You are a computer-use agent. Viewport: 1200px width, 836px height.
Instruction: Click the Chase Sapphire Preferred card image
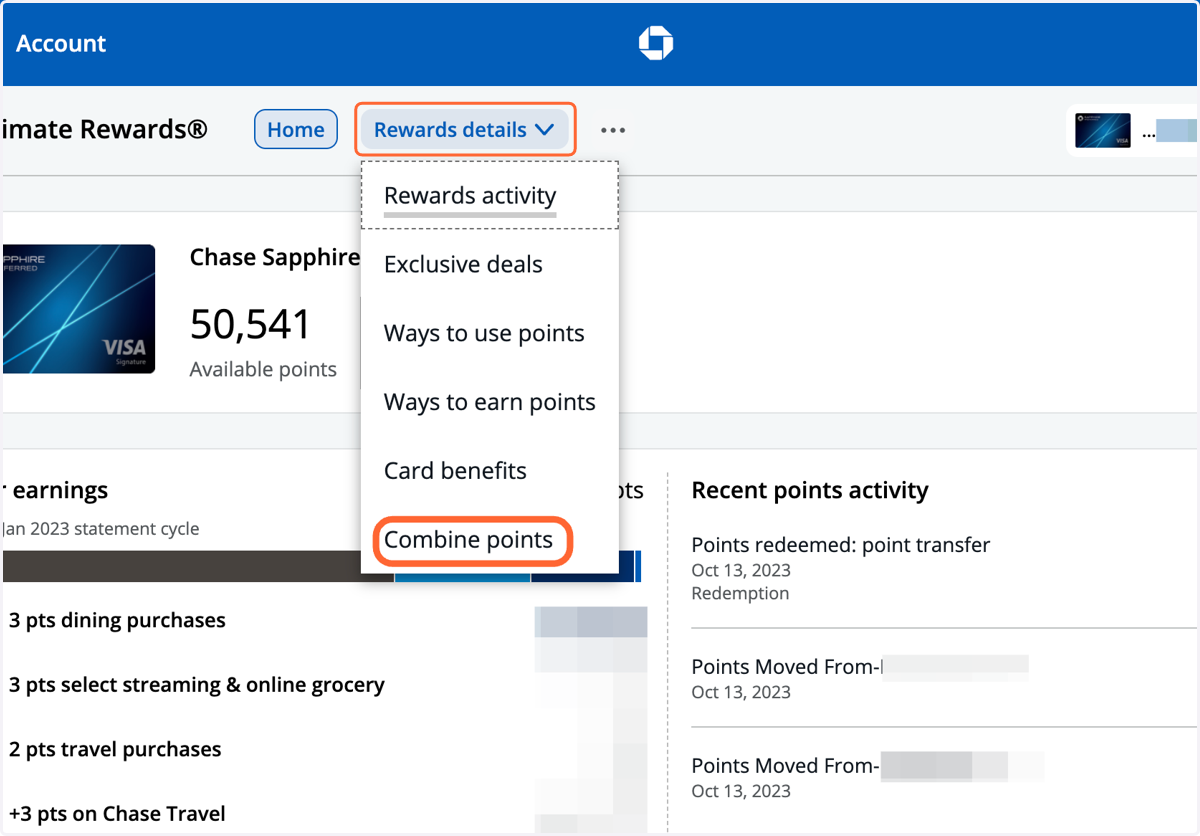pyautogui.click(x=79, y=309)
